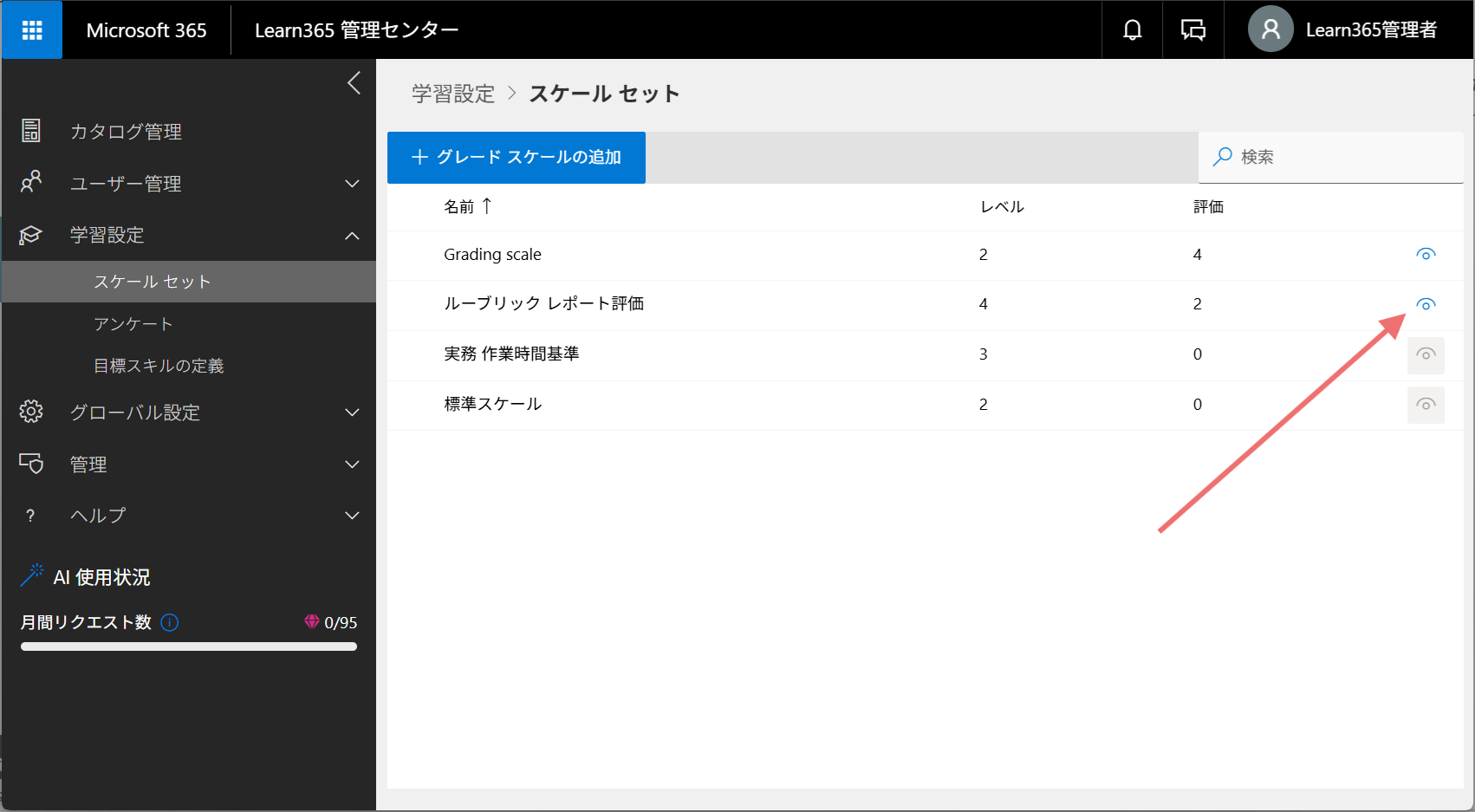This screenshot has width=1475, height=812.
Task: Click the ヘルプ sidebar label
Action: [x=98, y=516]
